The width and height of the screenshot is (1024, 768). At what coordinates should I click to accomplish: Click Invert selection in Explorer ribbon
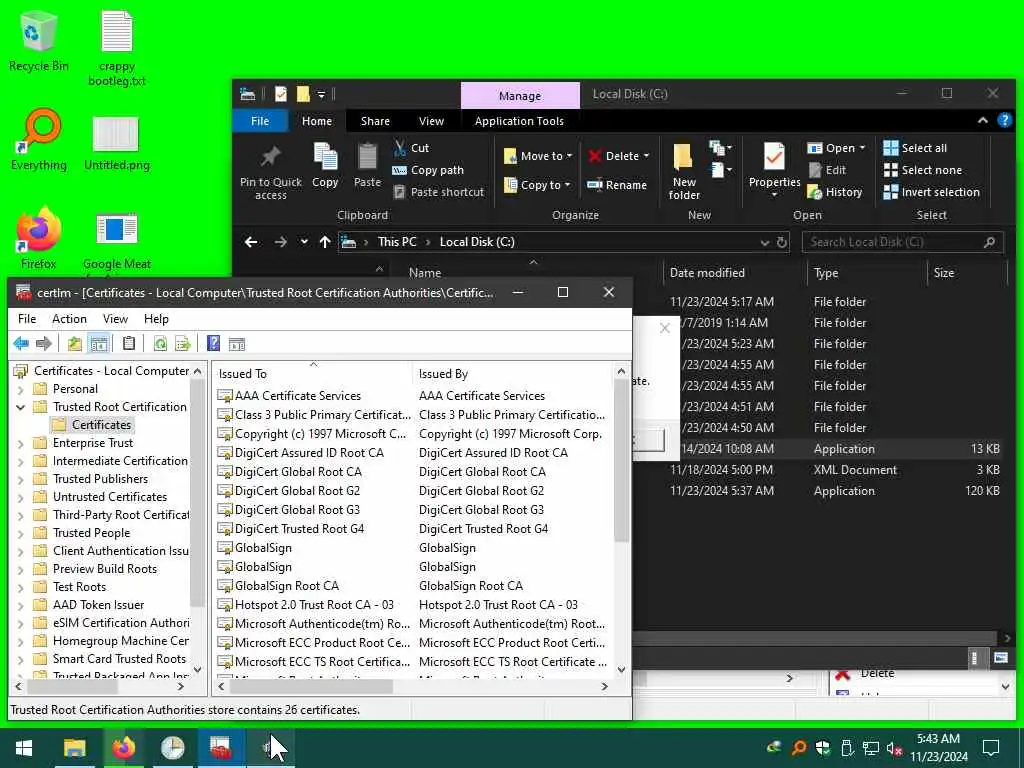pyautogui.click(x=931, y=192)
